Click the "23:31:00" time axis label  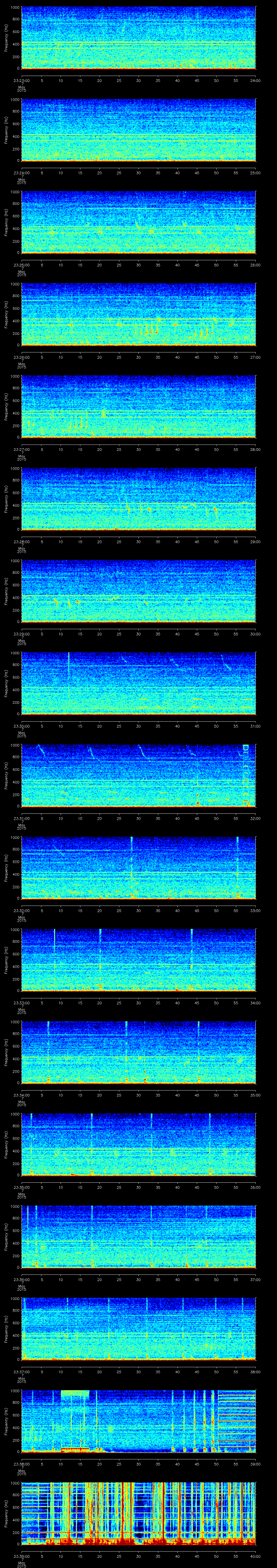(21, 818)
